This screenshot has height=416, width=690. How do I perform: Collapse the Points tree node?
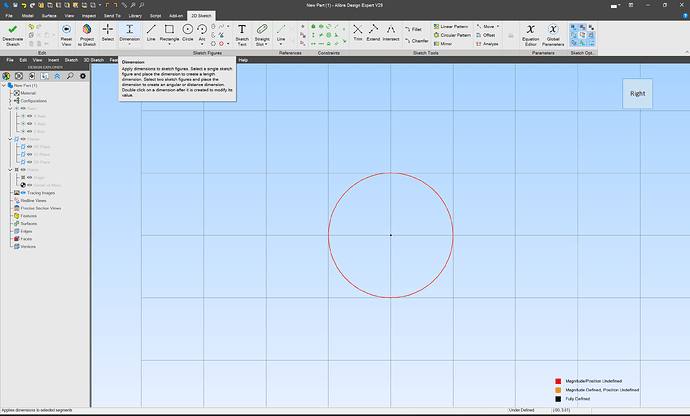tap(10, 169)
